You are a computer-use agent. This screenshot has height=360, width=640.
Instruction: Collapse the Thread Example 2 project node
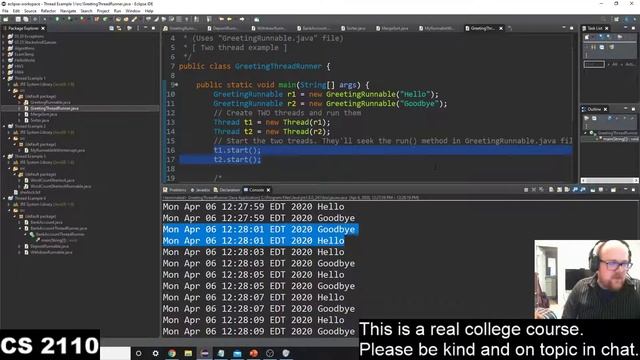(x=4, y=126)
